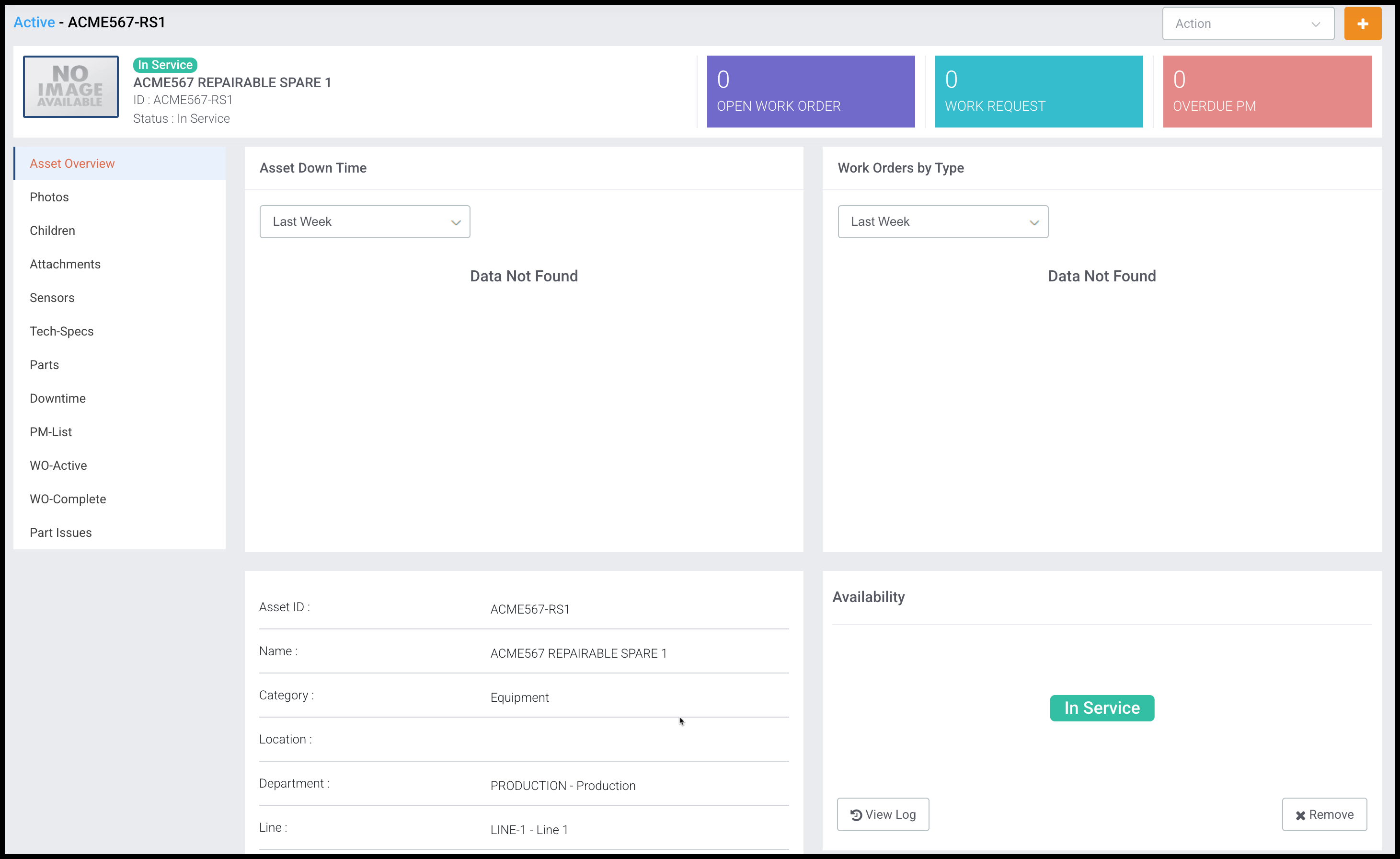1400x859 pixels.
Task: Show the Tech-Specs section
Action: tap(61, 331)
